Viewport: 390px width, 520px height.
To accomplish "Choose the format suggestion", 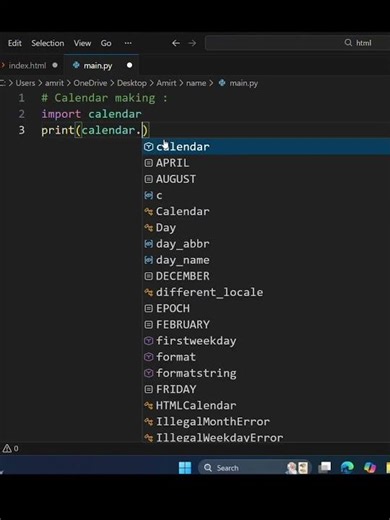I will (x=266, y=357).
